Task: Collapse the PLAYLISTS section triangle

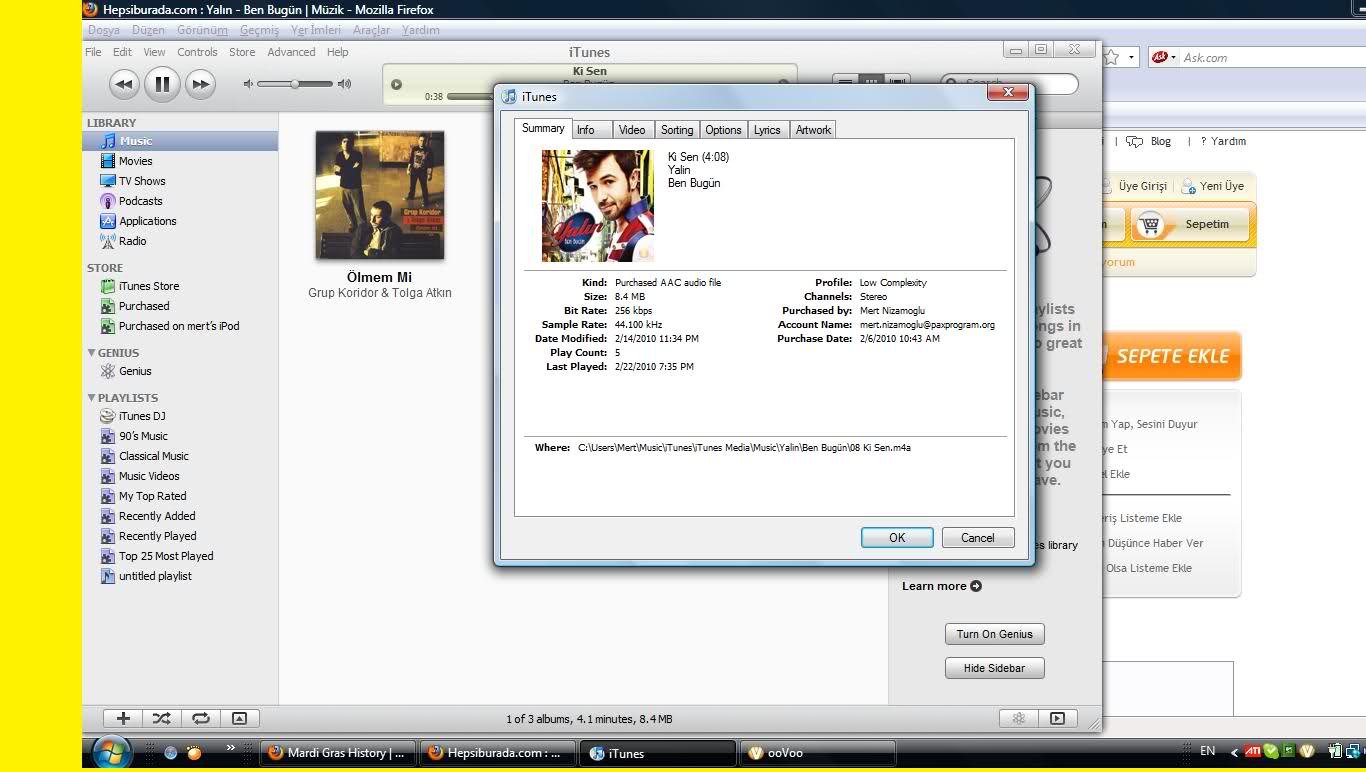Action: pos(92,398)
